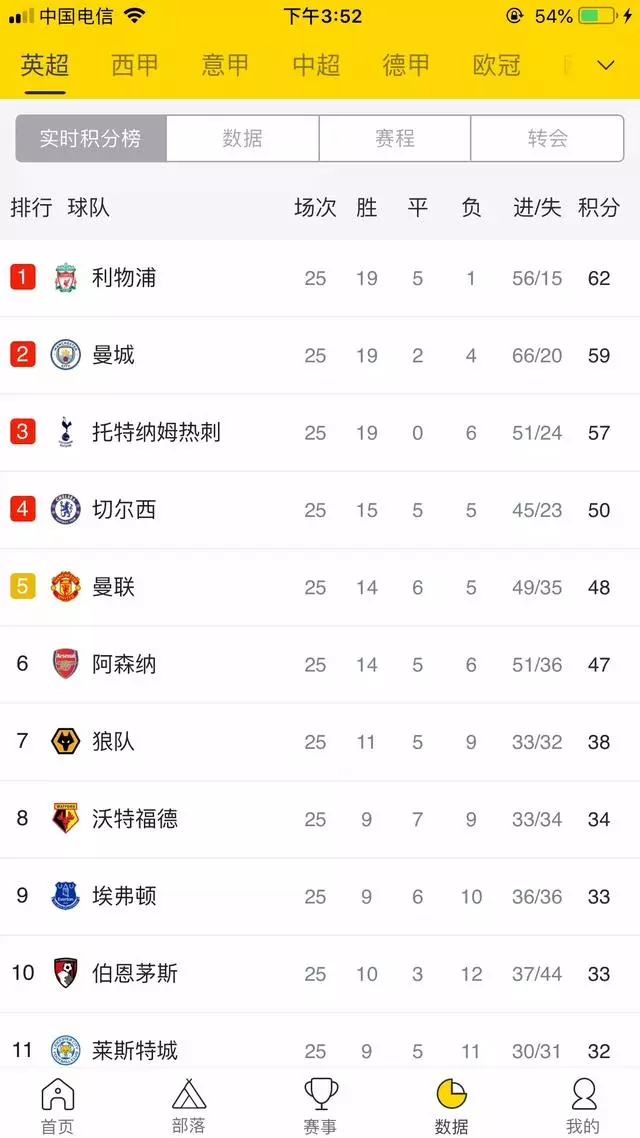This screenshot has height=1138, width=640.
Task: Tap the Chelsea club badge
Action: pyautogui.click(x=65, y=509)
